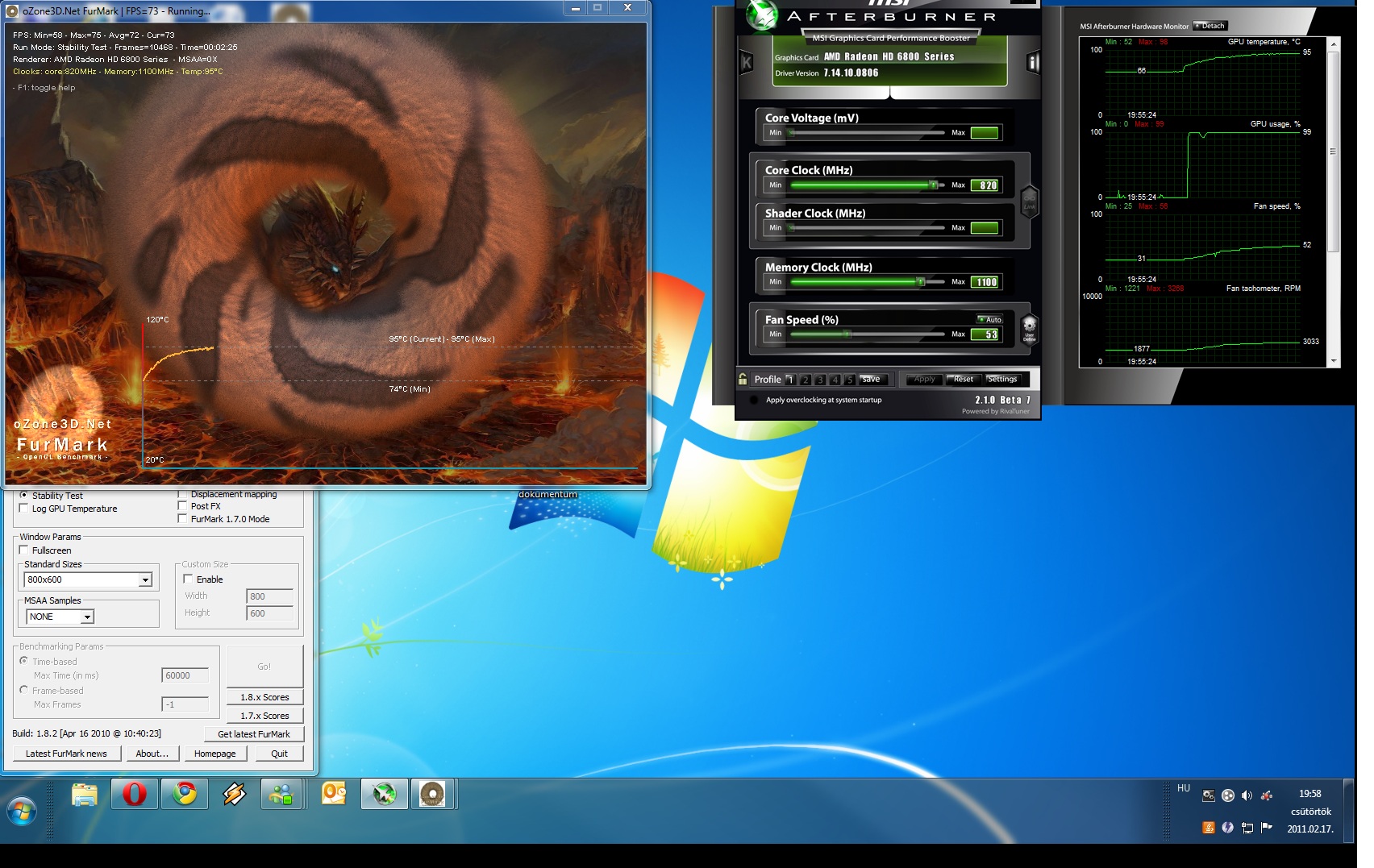The width and height of the screenshot is (1374, 868).
Task: Click the Afterburner jet logo icon
Action: (x=760, y=15)
